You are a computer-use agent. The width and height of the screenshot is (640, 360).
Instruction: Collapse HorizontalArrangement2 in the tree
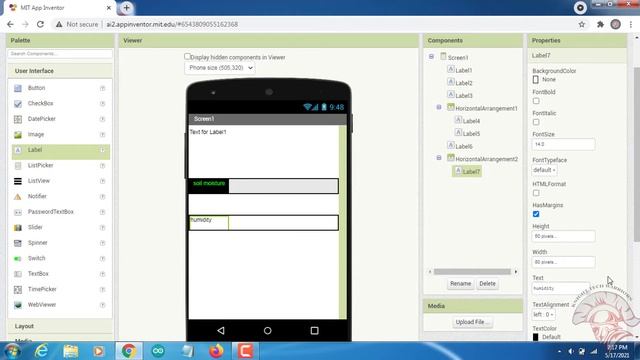point(439,158)
